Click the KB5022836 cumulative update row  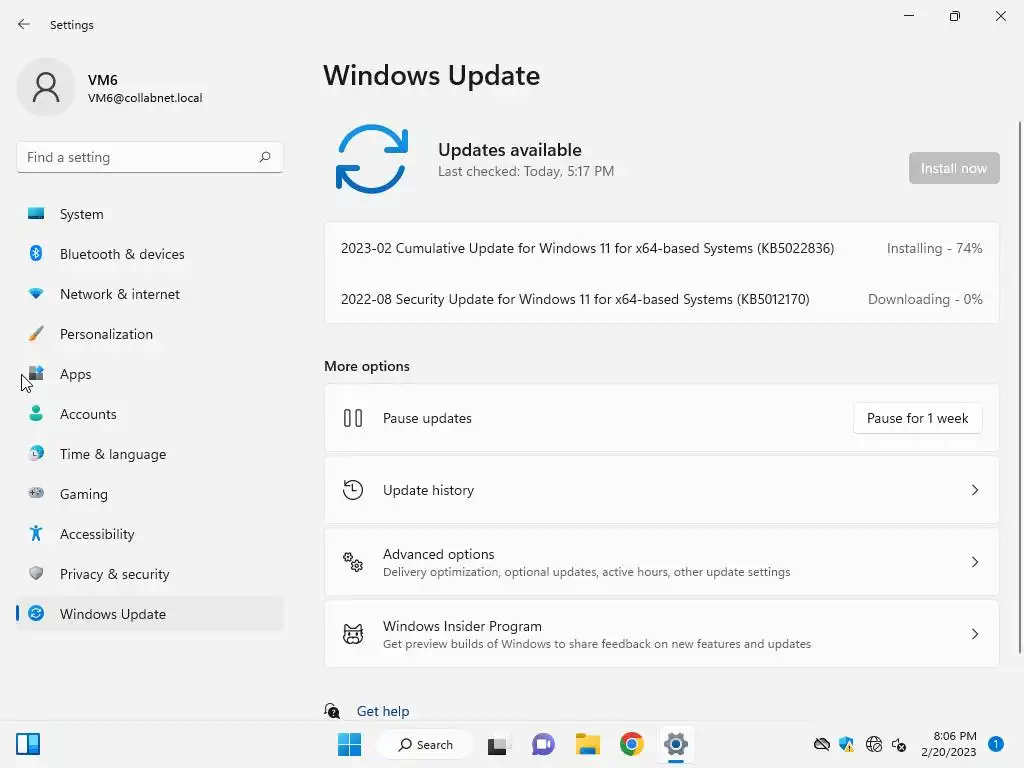click(662, 248)
